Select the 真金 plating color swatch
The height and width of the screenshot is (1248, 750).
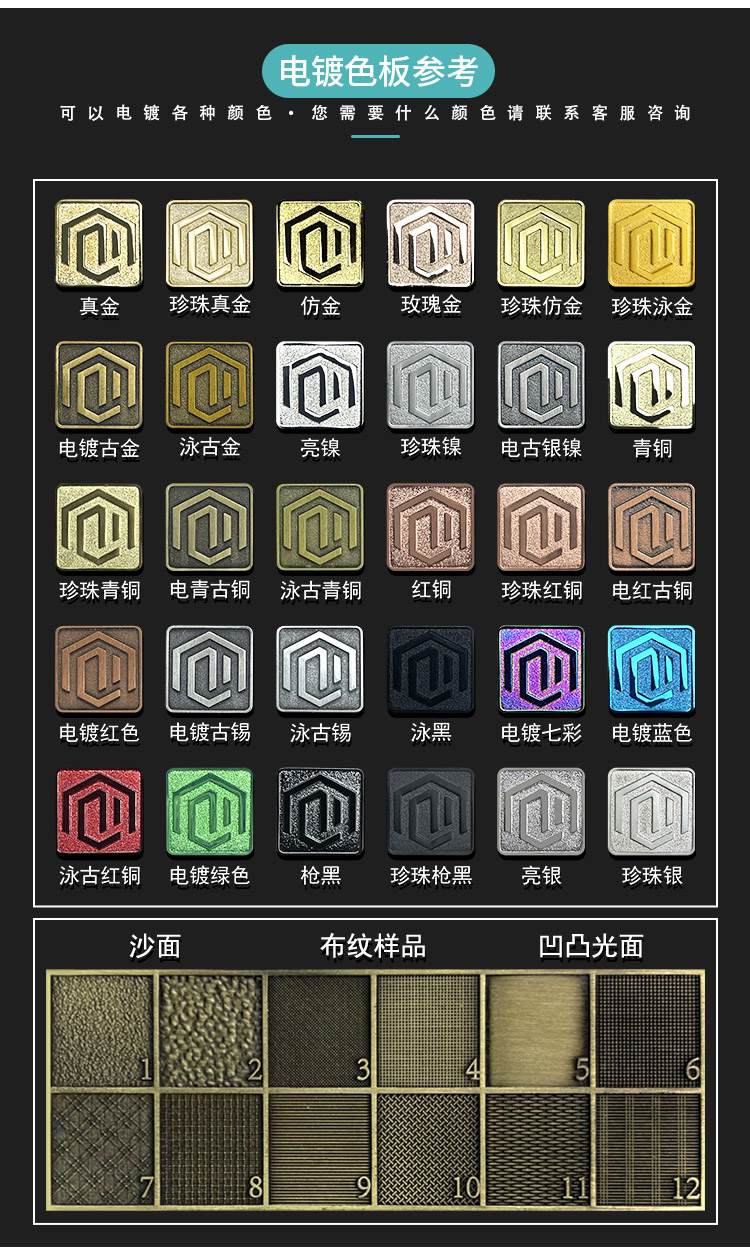tap(99, 244)
